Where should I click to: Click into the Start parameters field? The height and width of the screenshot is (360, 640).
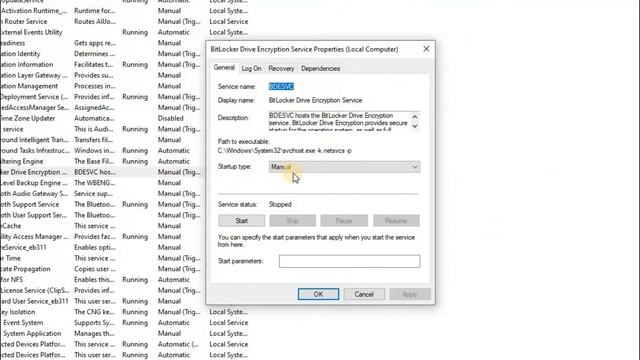point(349,261)
